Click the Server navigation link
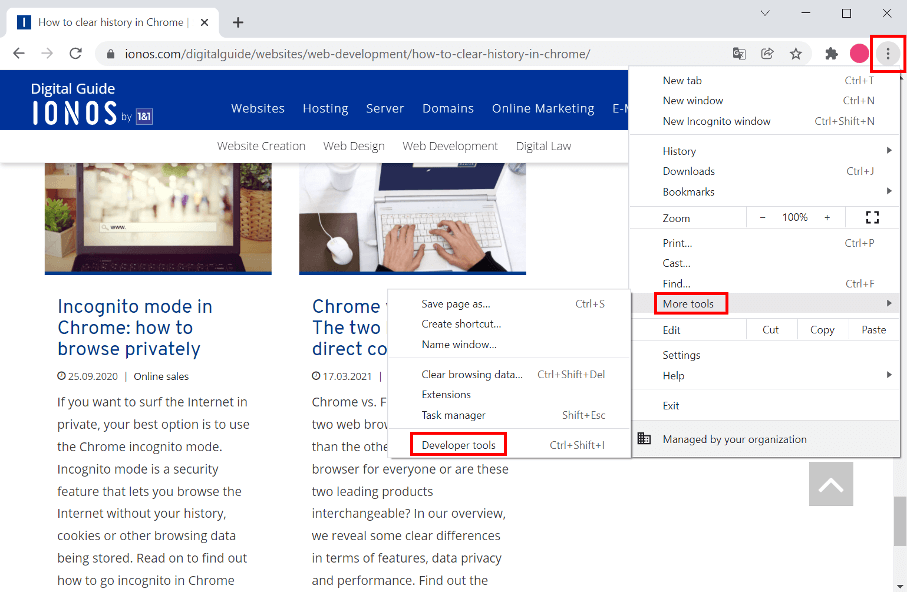The image size is (908, 592). [385, 109]
